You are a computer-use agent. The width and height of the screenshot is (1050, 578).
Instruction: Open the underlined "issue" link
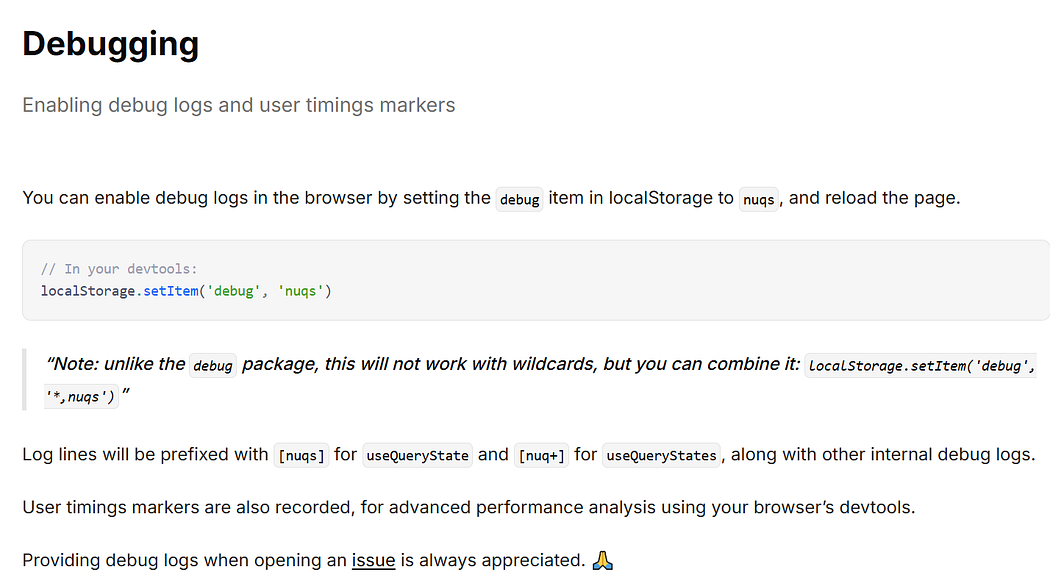point(373,560)
